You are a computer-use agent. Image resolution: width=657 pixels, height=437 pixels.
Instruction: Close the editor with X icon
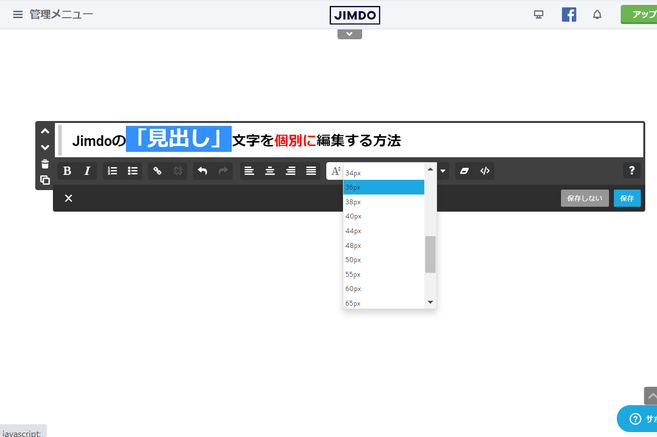(69, 198)
